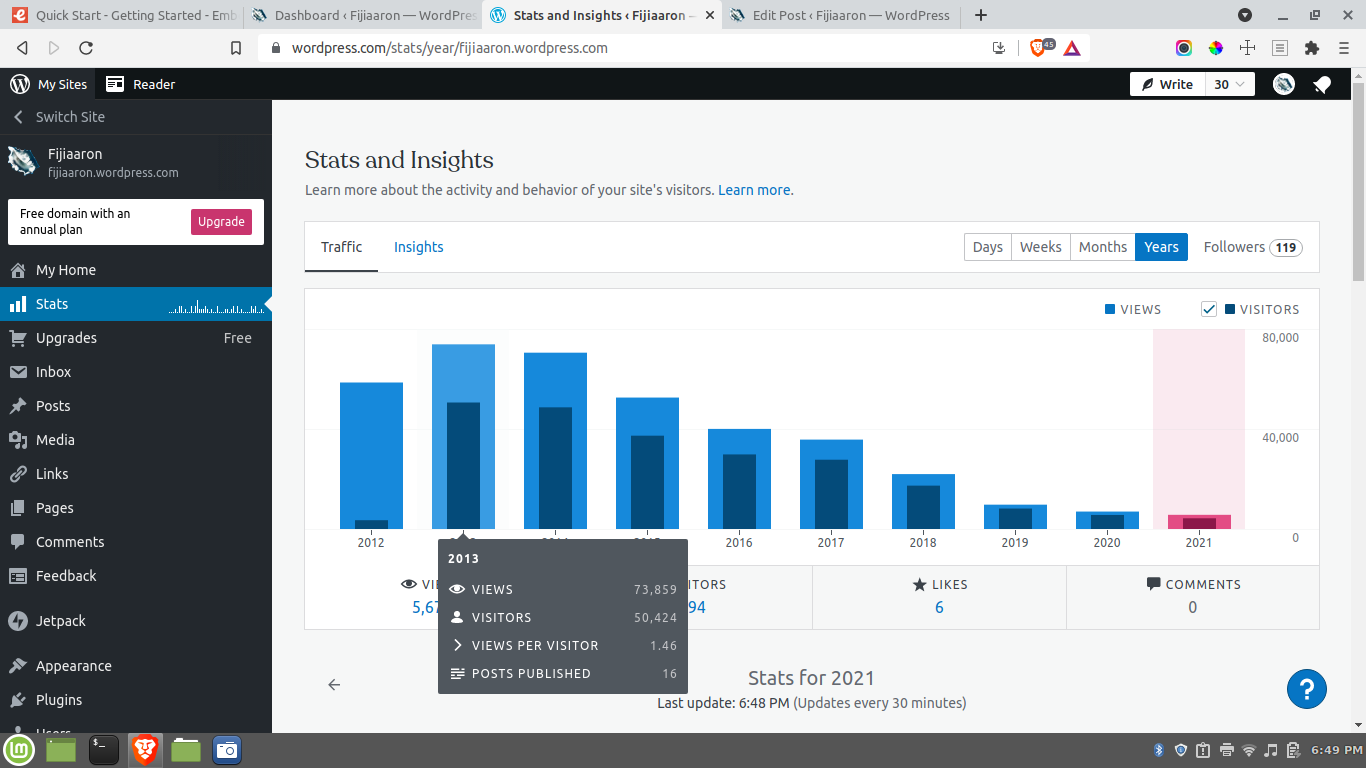Click the blue help question mark icon

tap(1306, 689)
